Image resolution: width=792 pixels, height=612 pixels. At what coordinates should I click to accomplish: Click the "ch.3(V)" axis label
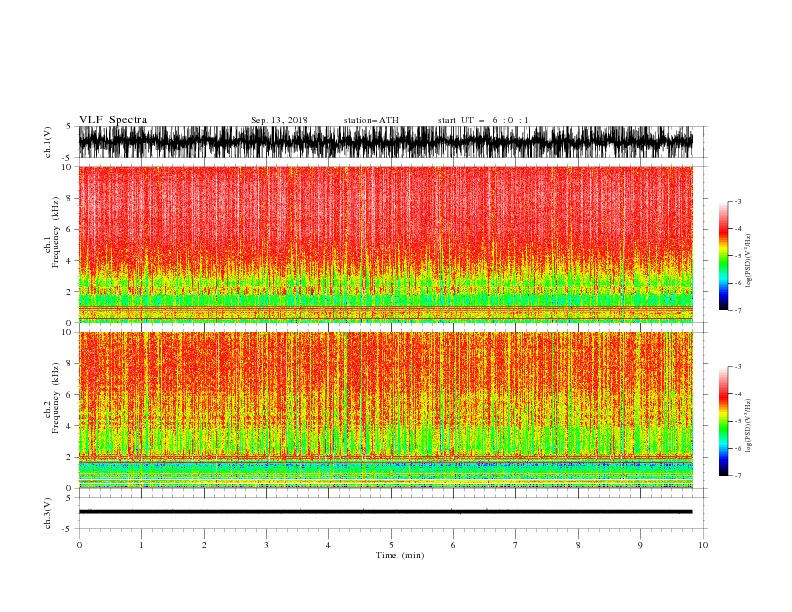tap(47, 513)
